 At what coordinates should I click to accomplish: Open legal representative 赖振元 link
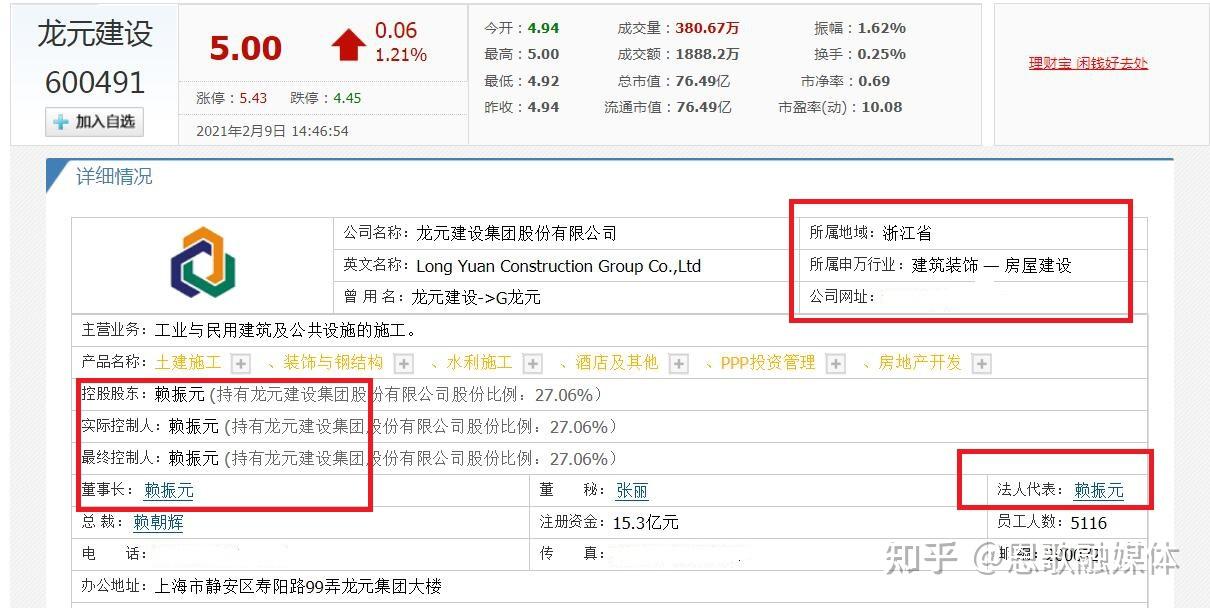tap(1099, 490)
